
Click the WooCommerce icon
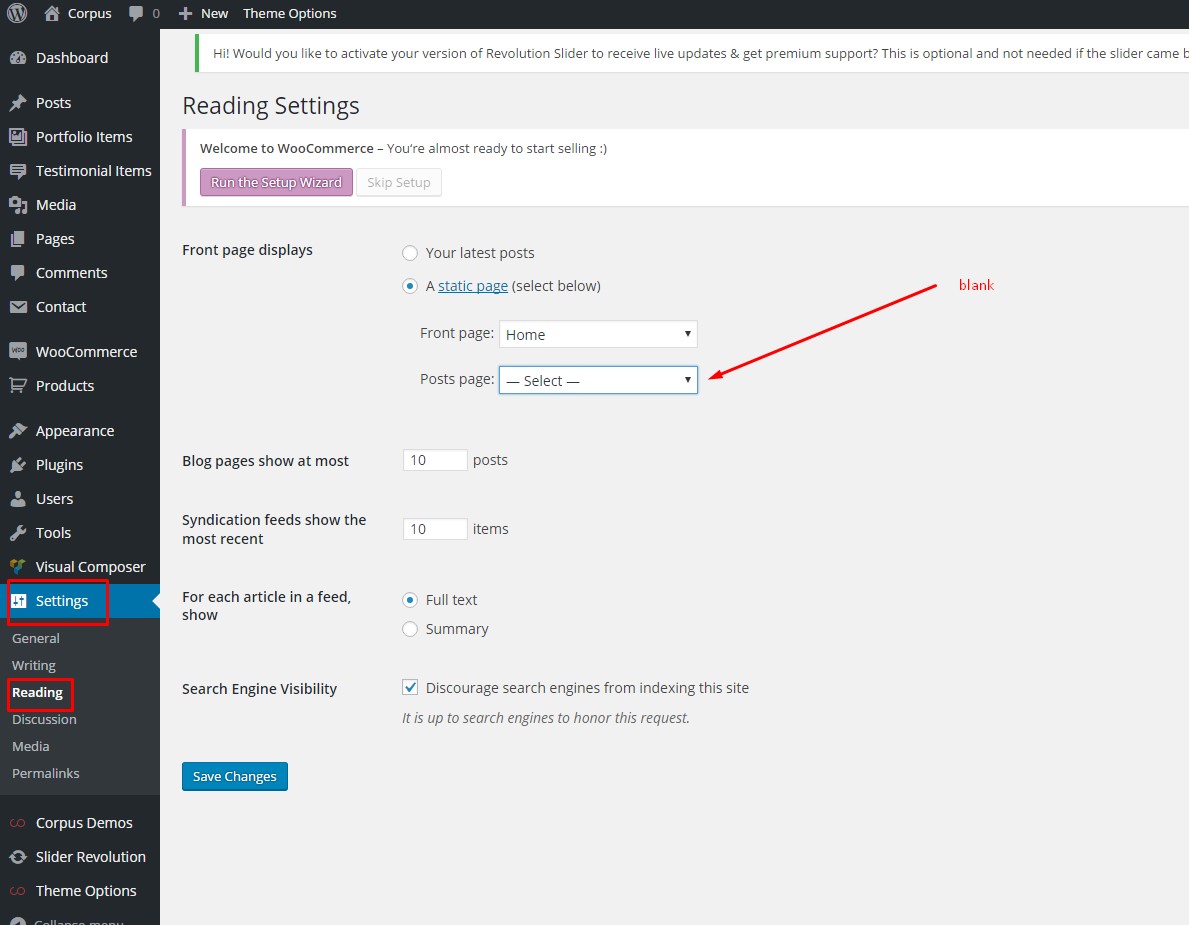(x=18, y=351)
